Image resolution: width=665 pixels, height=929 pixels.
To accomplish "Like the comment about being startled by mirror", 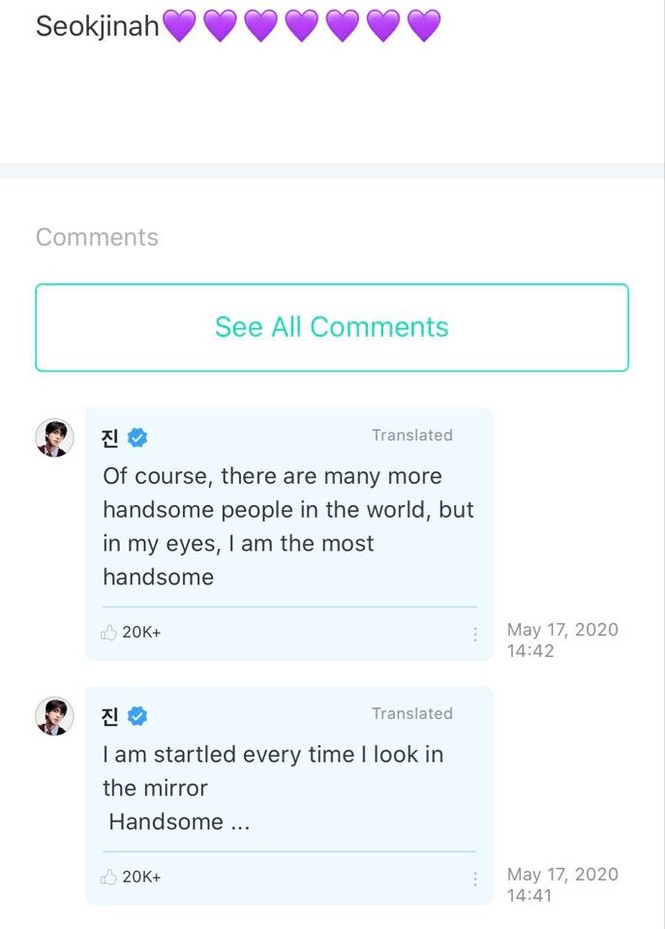I will 108,877.
